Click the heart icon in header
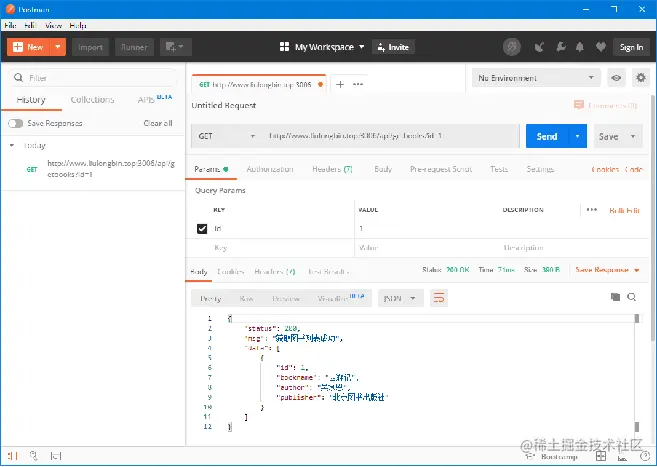This screenshot has height=467, width=657. [601, 47]
